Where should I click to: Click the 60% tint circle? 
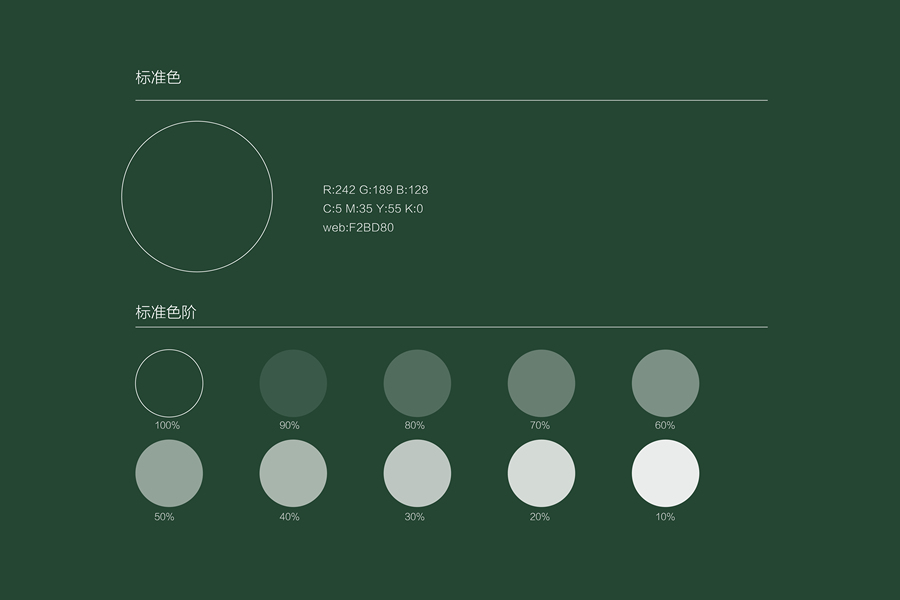coord(665,383)
